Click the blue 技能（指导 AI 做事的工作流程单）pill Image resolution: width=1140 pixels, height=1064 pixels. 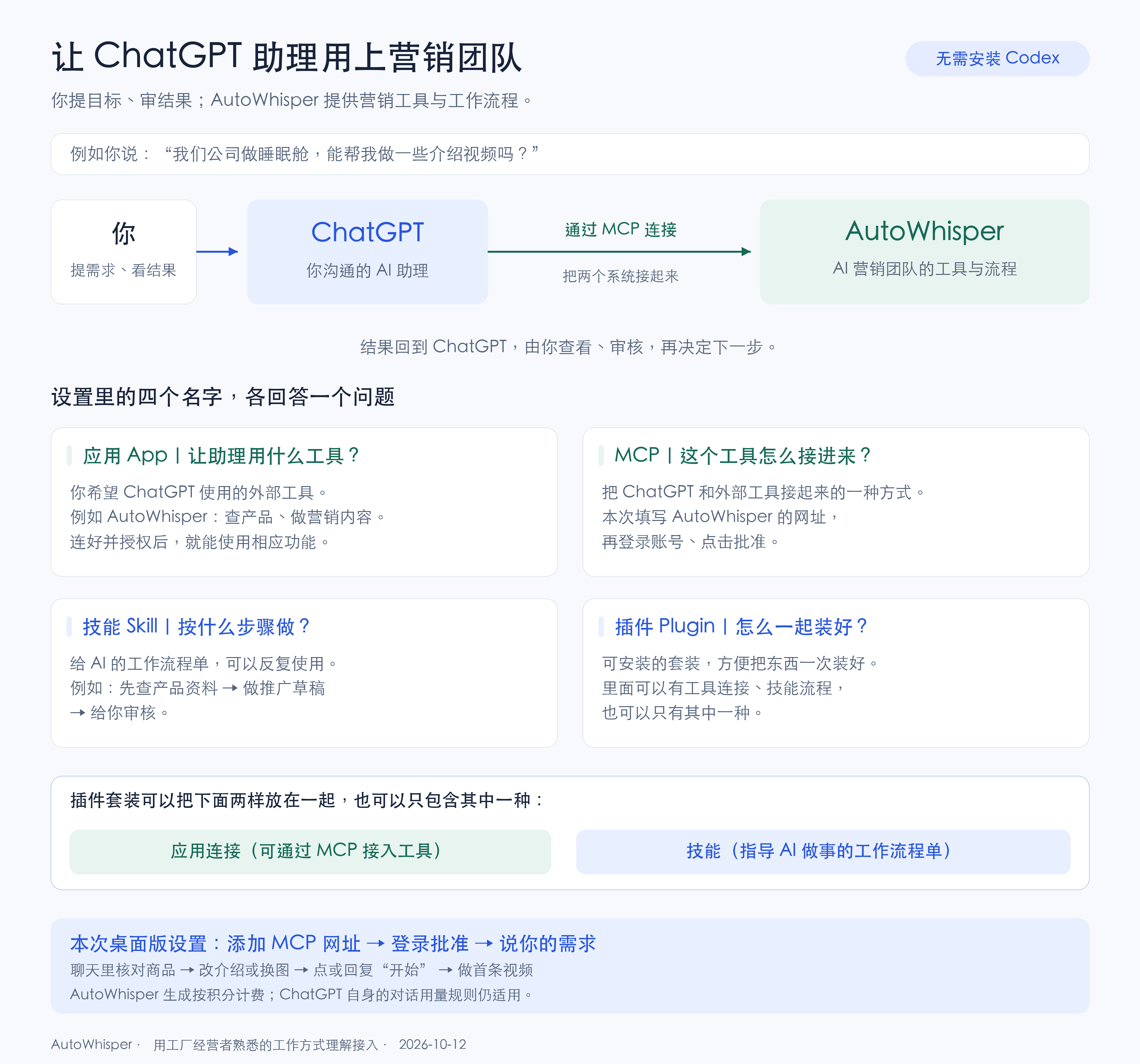click(823, 851)
